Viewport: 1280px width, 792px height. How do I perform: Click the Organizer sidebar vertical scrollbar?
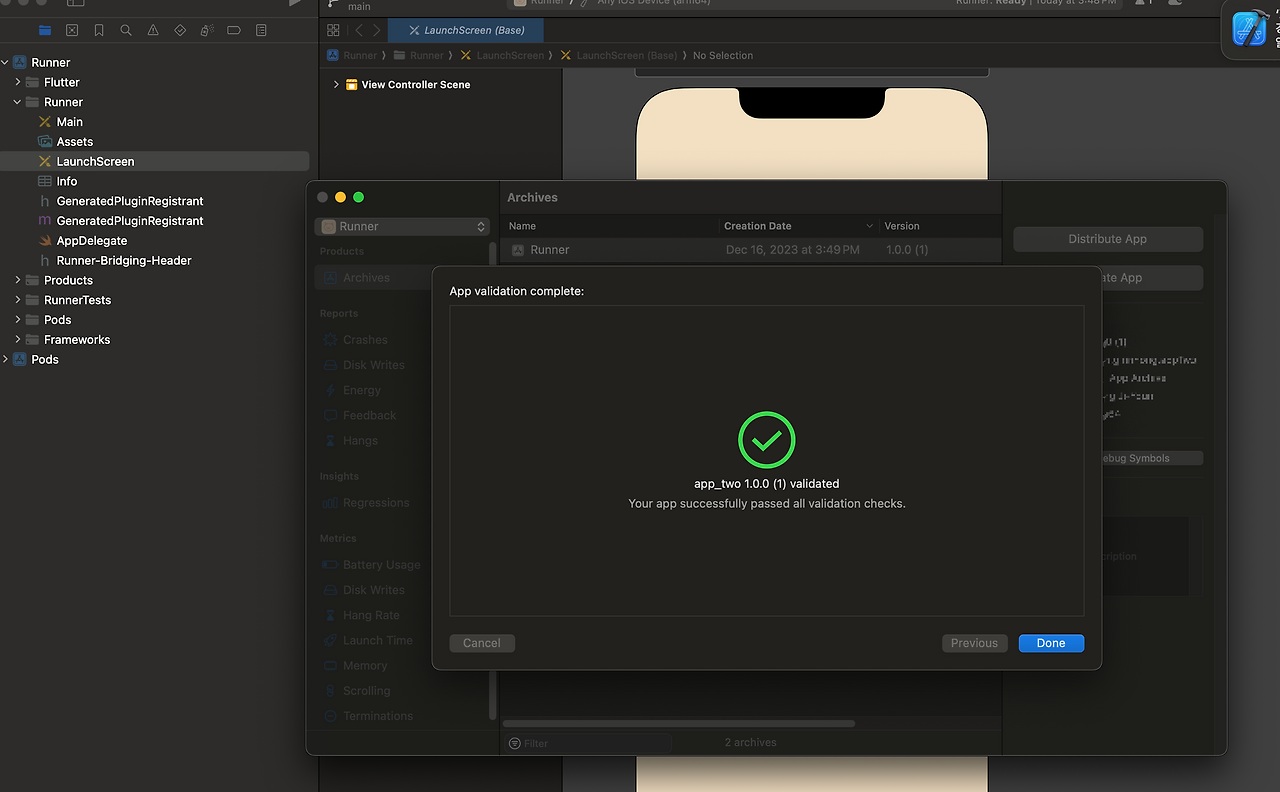tap(493, 480)
